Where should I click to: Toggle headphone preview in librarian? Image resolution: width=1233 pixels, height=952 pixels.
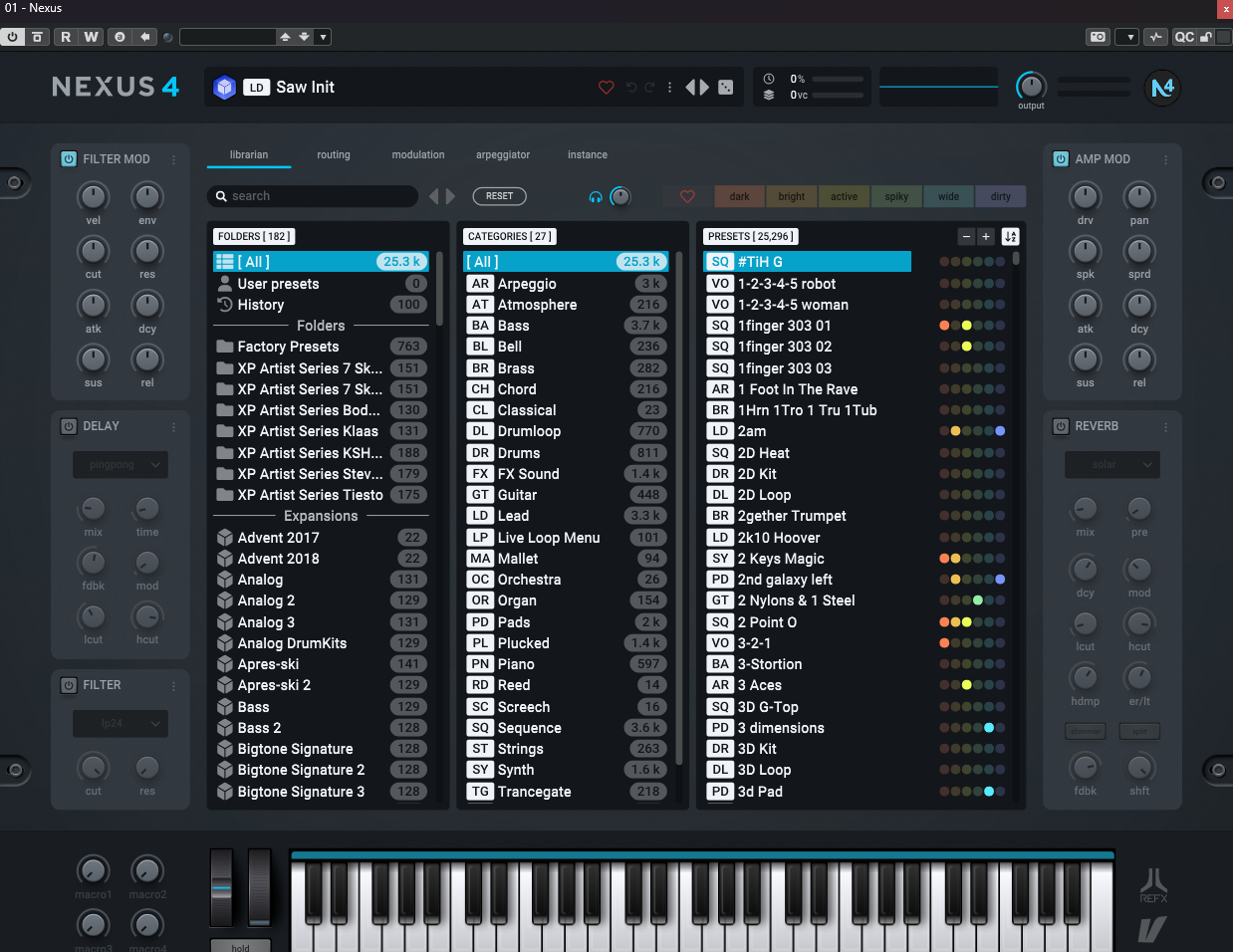[596, 197]
